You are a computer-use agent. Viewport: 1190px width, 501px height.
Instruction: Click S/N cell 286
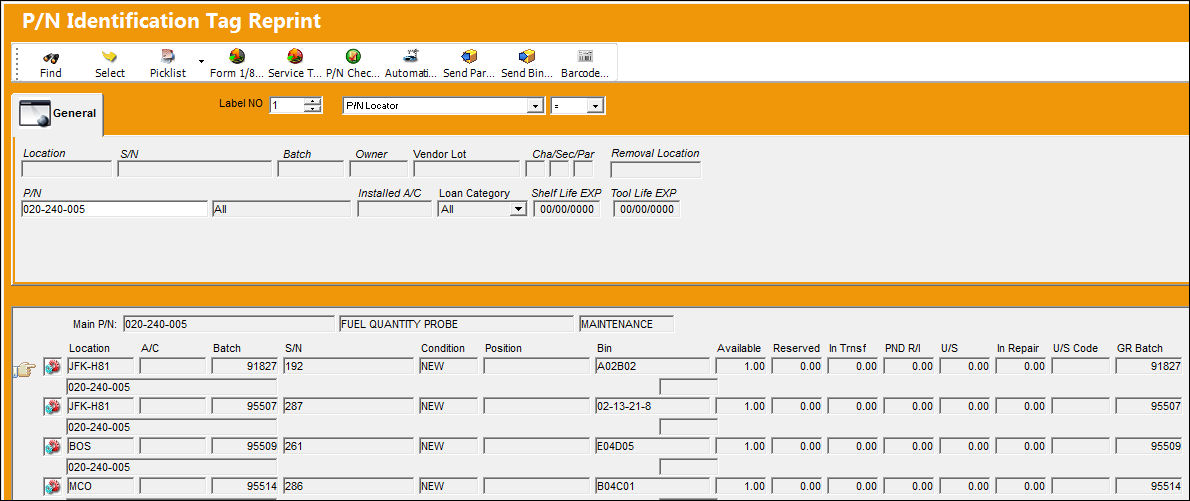[x=348, y=487]
